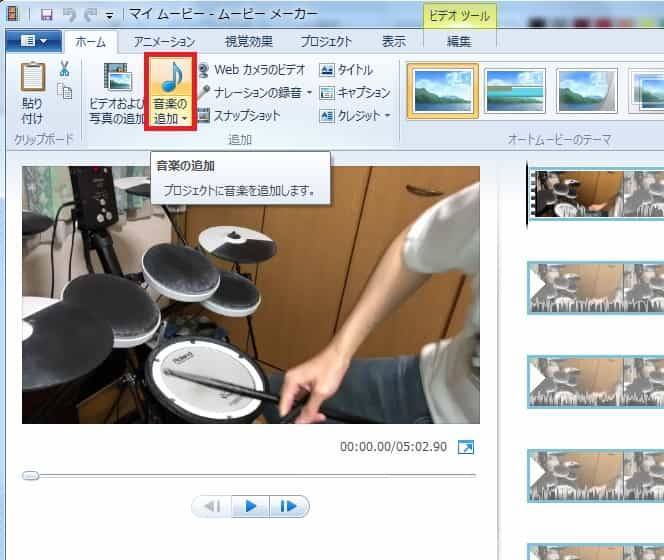Save the project with the floppy disk icon
The width and height of the screenshot is (664, 560).
(47, 14)
